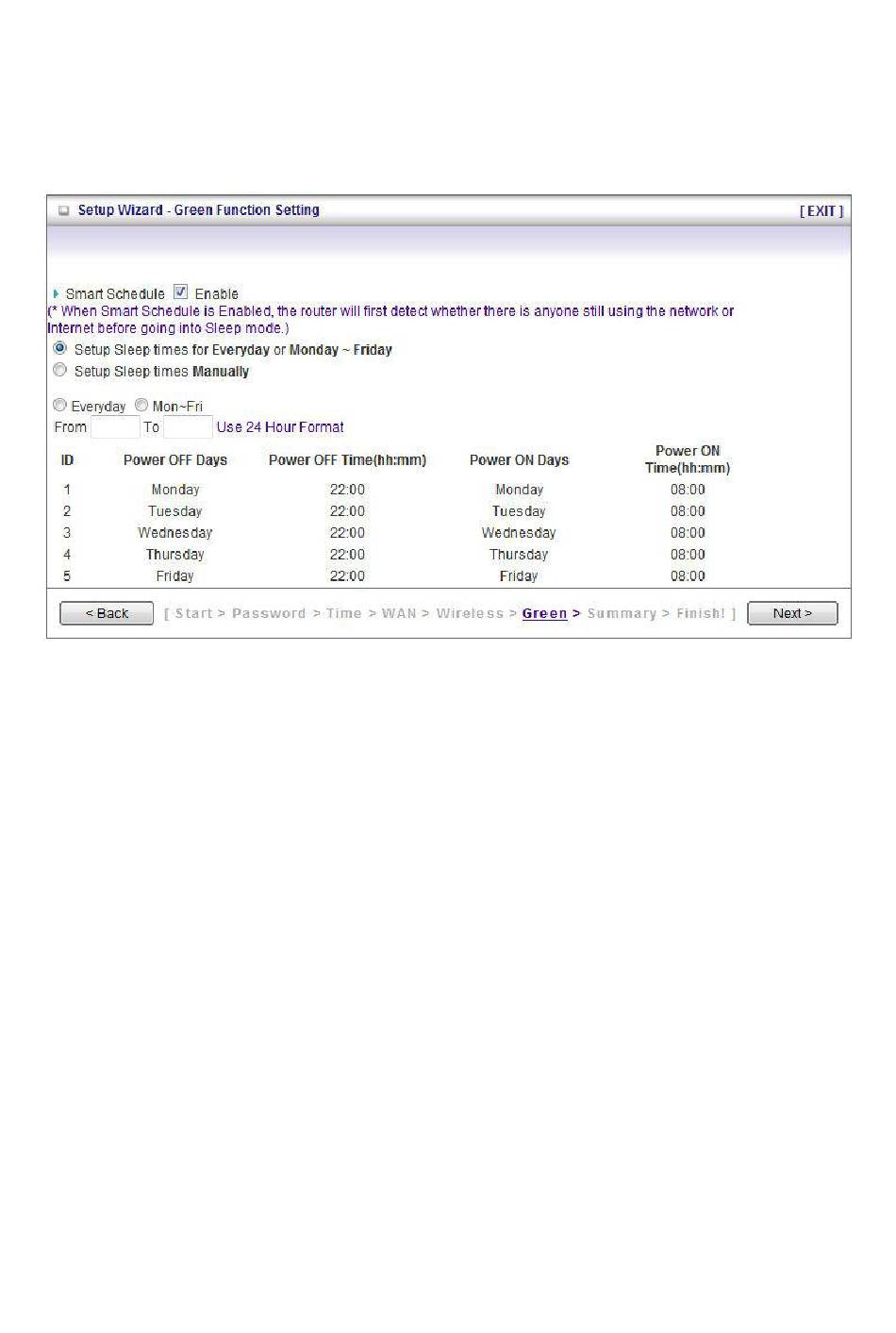Image resolution: width=896 pixels, height=1333 pixels.
Task: Select Setup Sleep times for Everyday option
Action: click(x=60, y=348)
